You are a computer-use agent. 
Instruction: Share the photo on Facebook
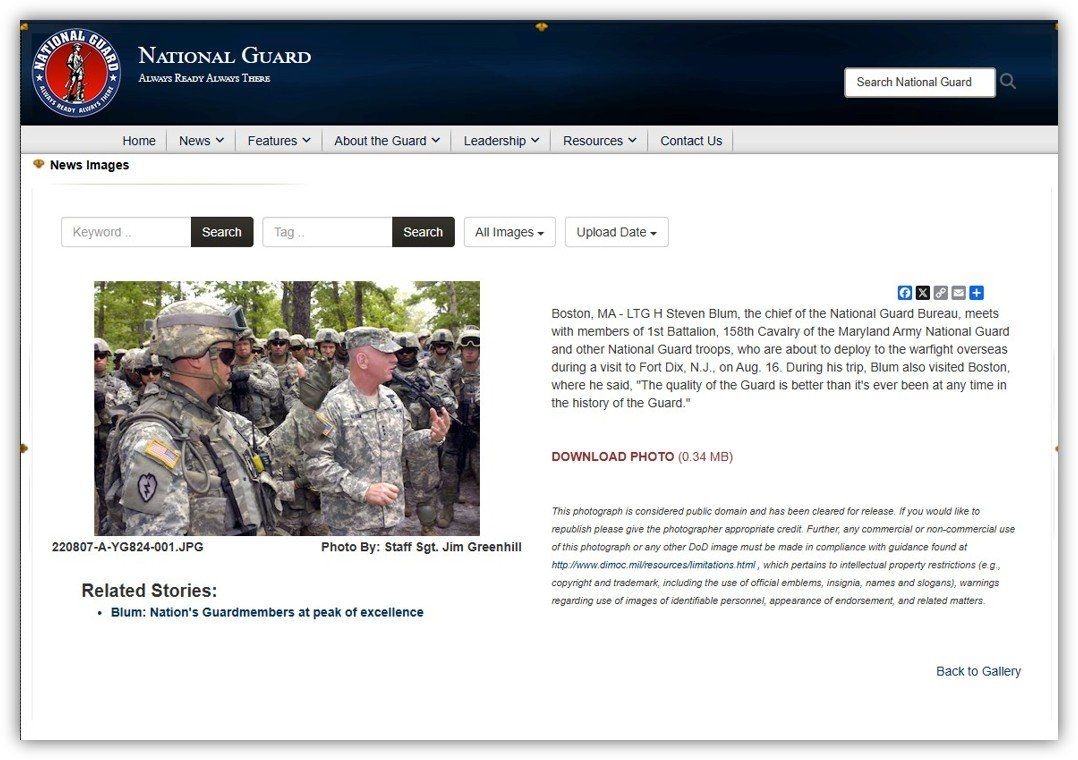(x=905, y=293)
